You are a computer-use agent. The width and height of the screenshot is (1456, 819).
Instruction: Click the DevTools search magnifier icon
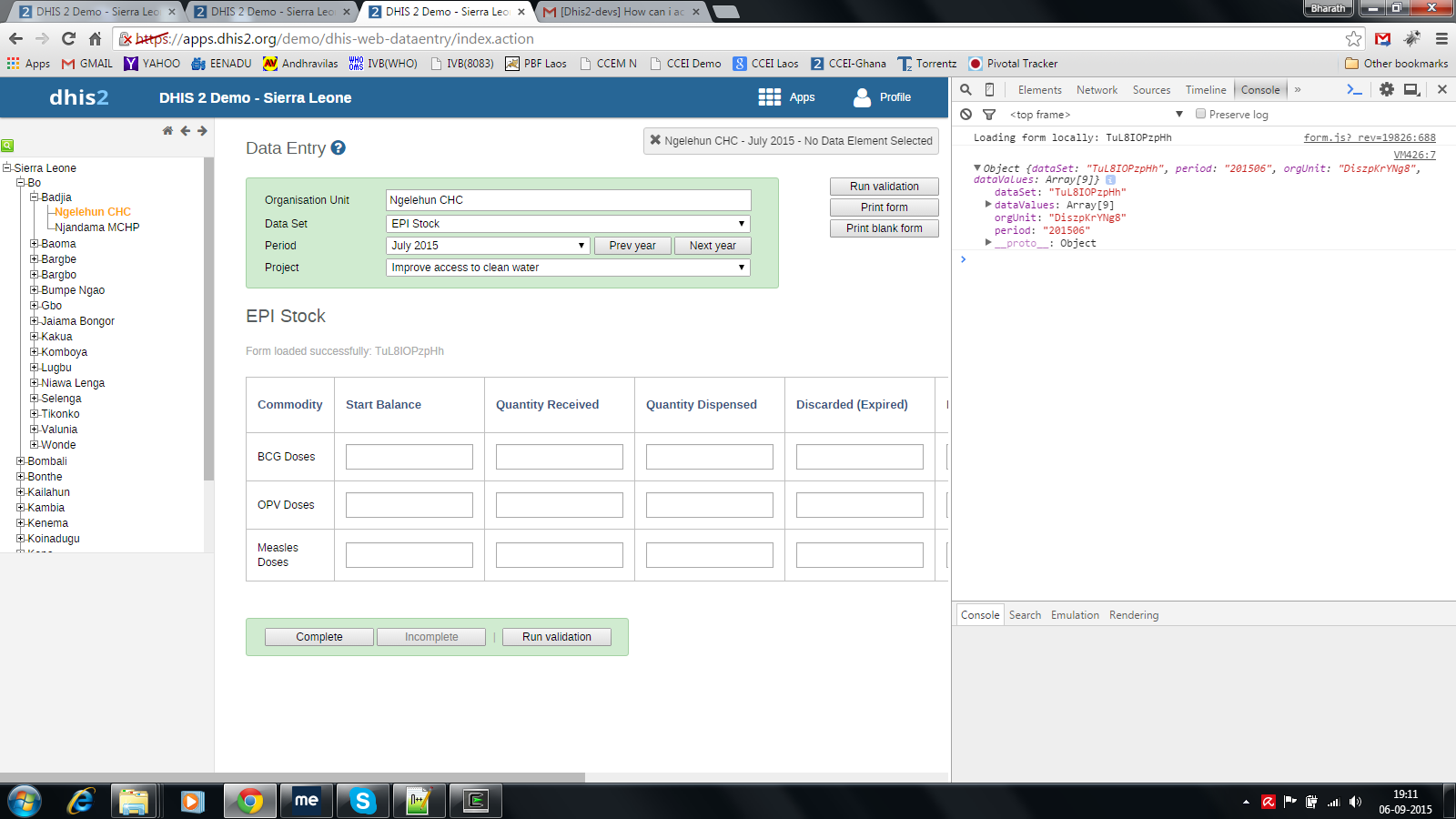[966, 89]
